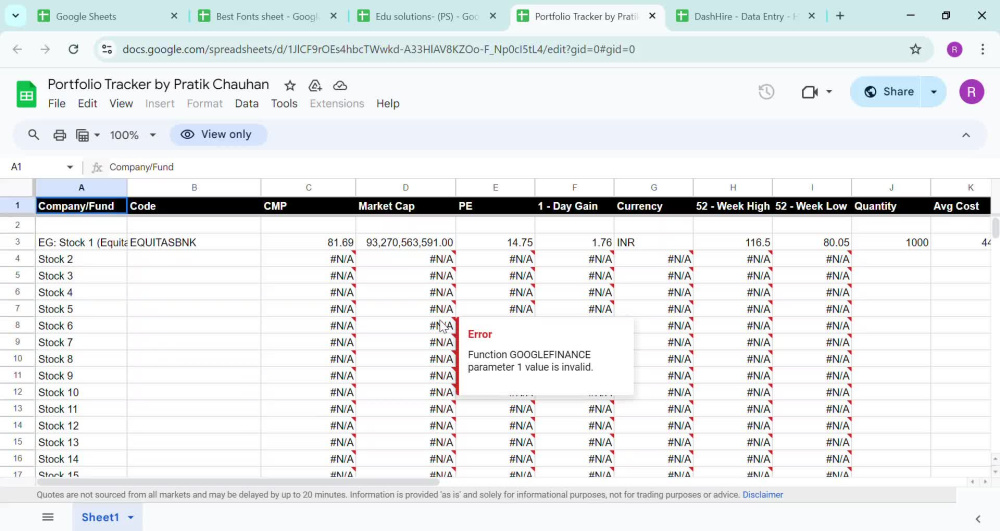The image size is (1000, 531).
Task: Show side panel arrow at bottom right
Action: (978, 519)
